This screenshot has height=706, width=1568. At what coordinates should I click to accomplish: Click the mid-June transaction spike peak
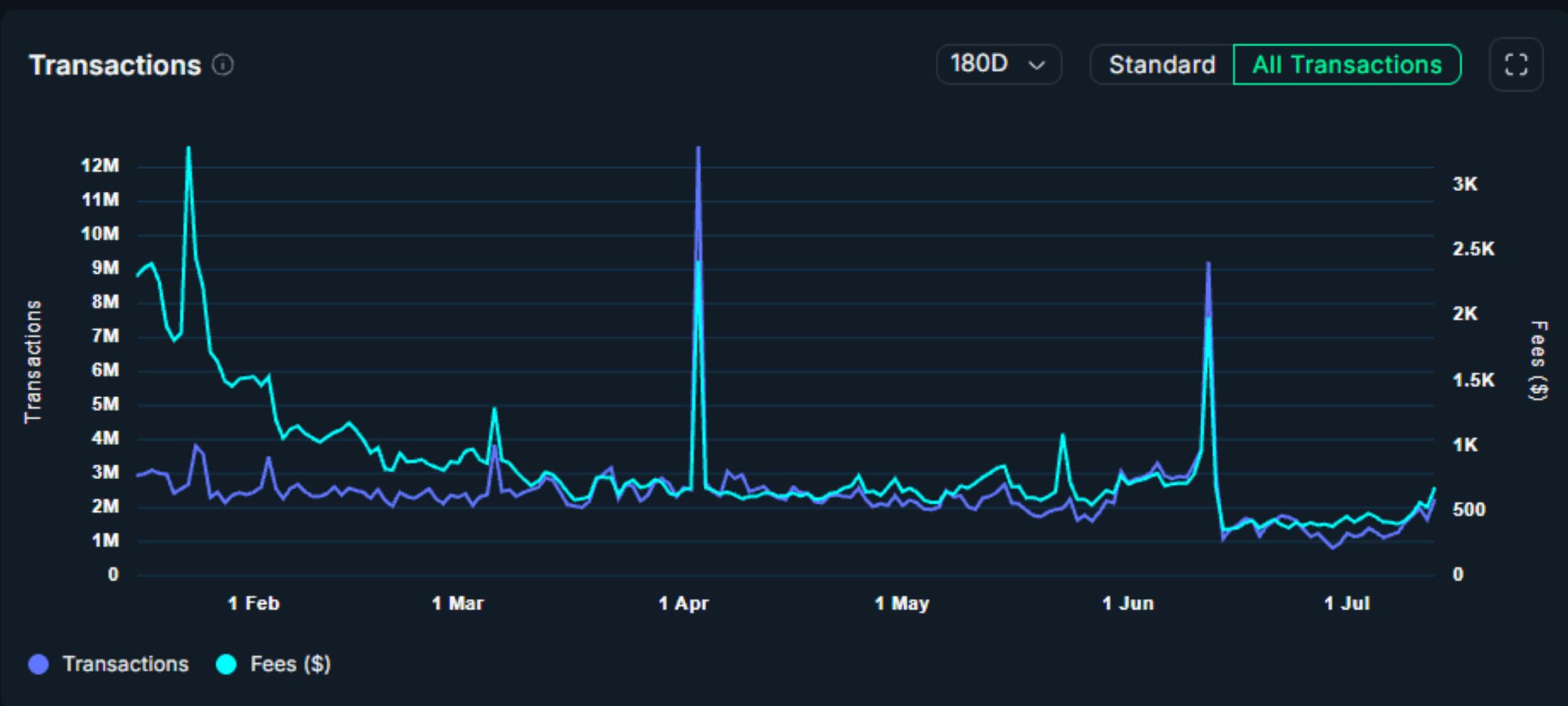1208,265
